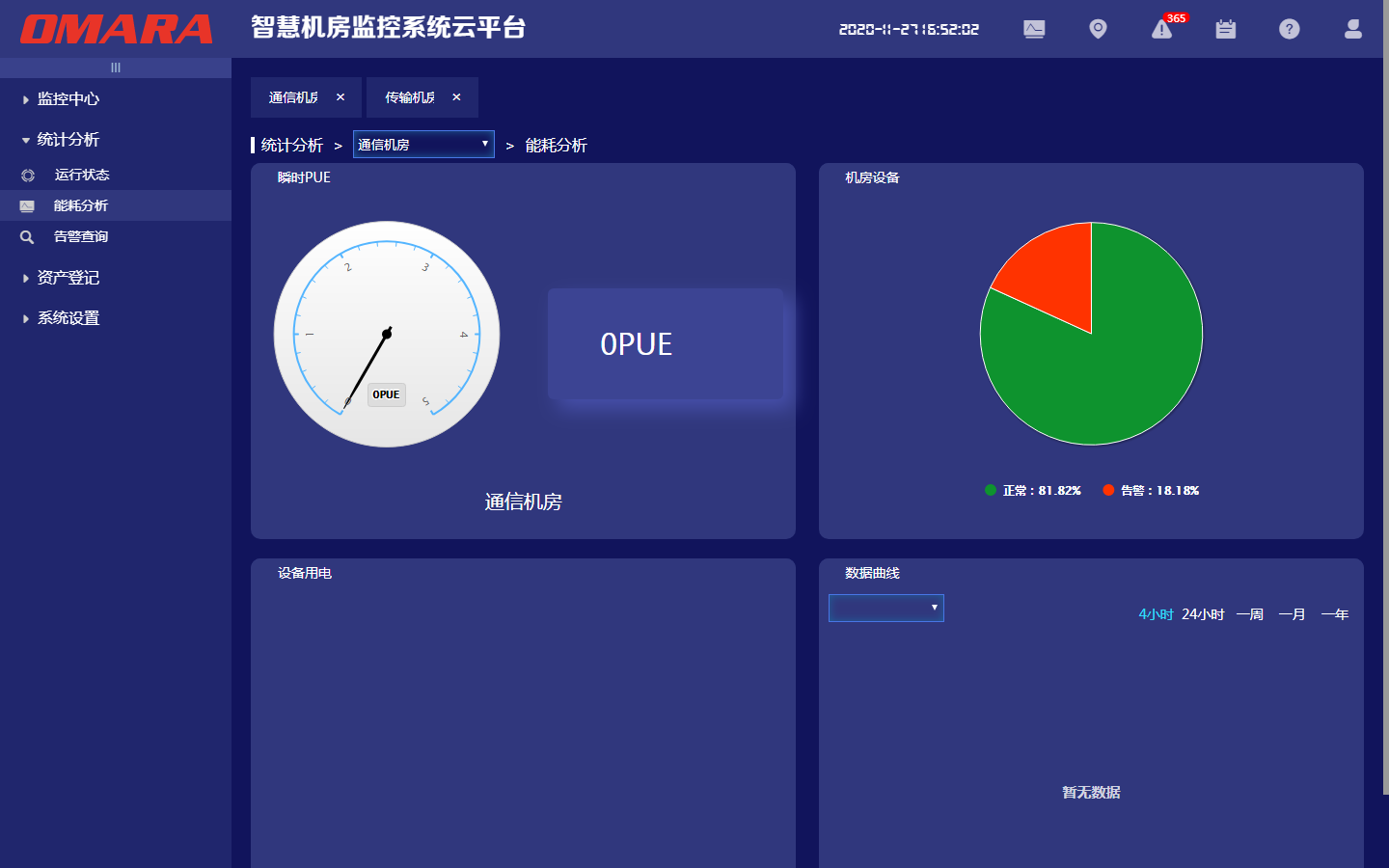Click the 告警查询 magnifier icon in sidebar
The width and height of the screenshot is (1389, 868).
coord(27,236)
